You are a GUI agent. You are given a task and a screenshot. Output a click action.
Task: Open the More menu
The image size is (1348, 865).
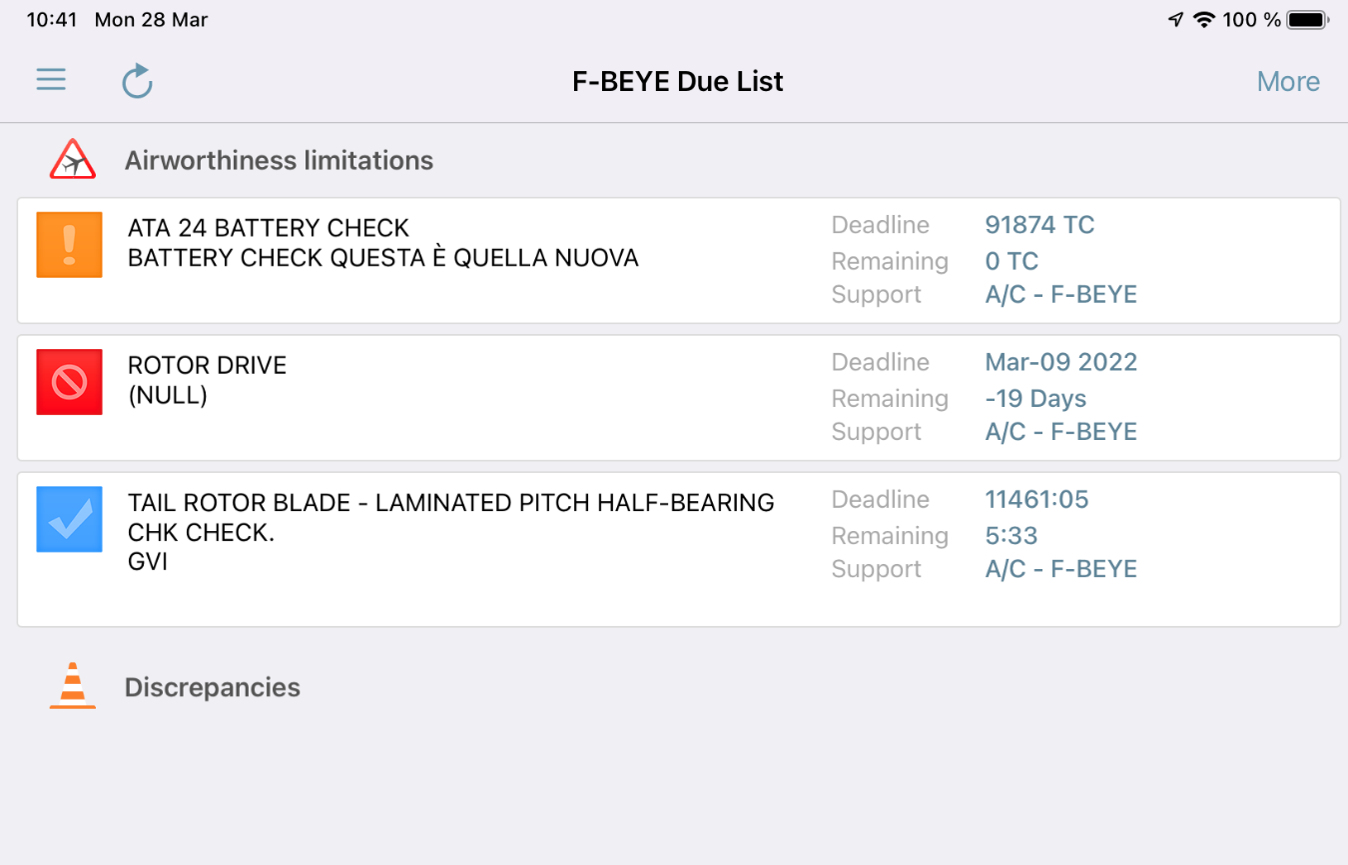[1288, 81]
